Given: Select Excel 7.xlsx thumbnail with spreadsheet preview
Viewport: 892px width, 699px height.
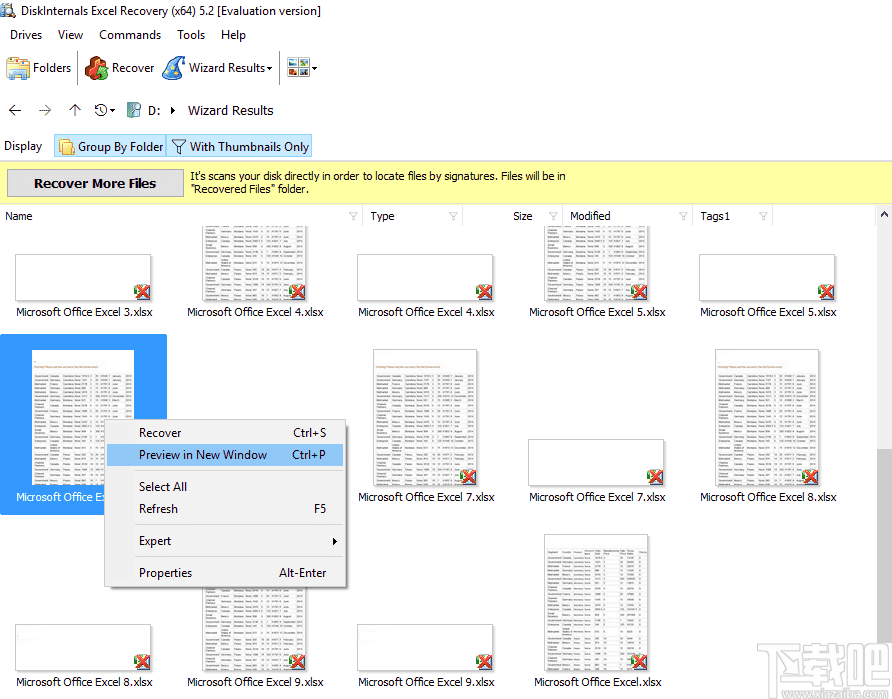Looking at the screenshot, I should coord(426,418).
